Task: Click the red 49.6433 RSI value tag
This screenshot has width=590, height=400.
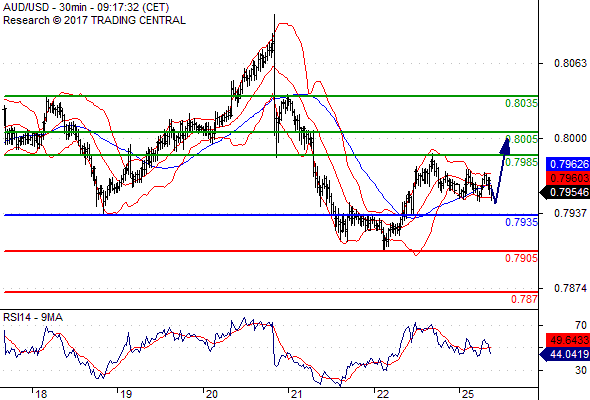Action: coord(568,340)
